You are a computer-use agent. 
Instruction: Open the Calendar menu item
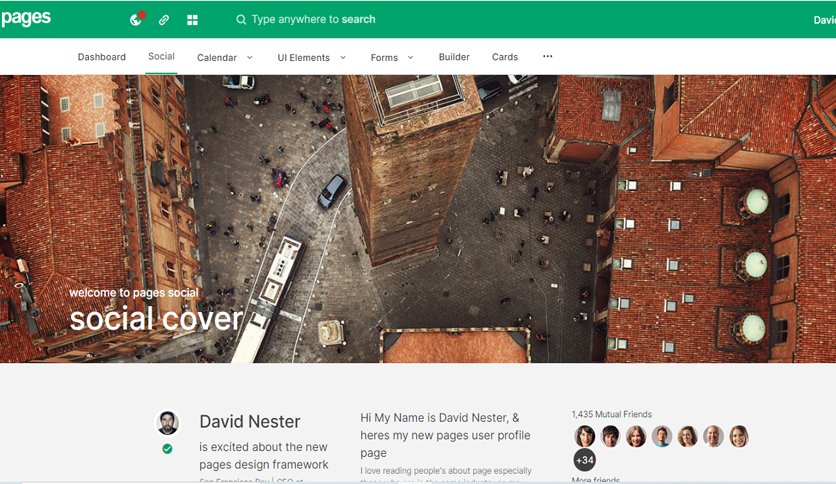pos(216,58)
